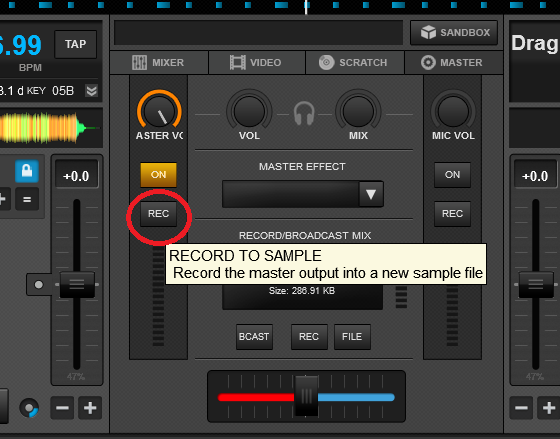This screenshot has width=560, height=439.
Task: Click the key lock padlock icon
Action: [27, 171]
